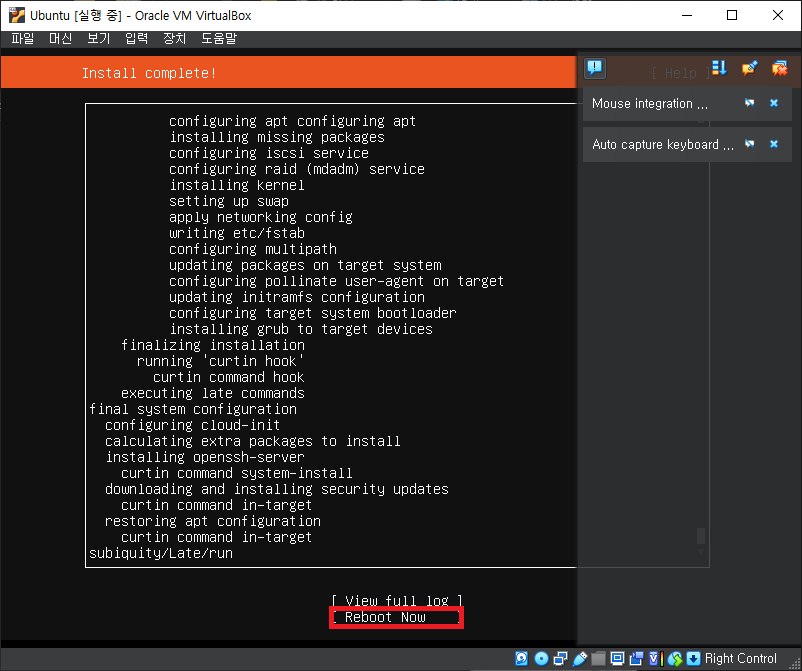The image size is (802, 671).
Task: Open the 도움말 (Help) menu
Action: point(218,38)
